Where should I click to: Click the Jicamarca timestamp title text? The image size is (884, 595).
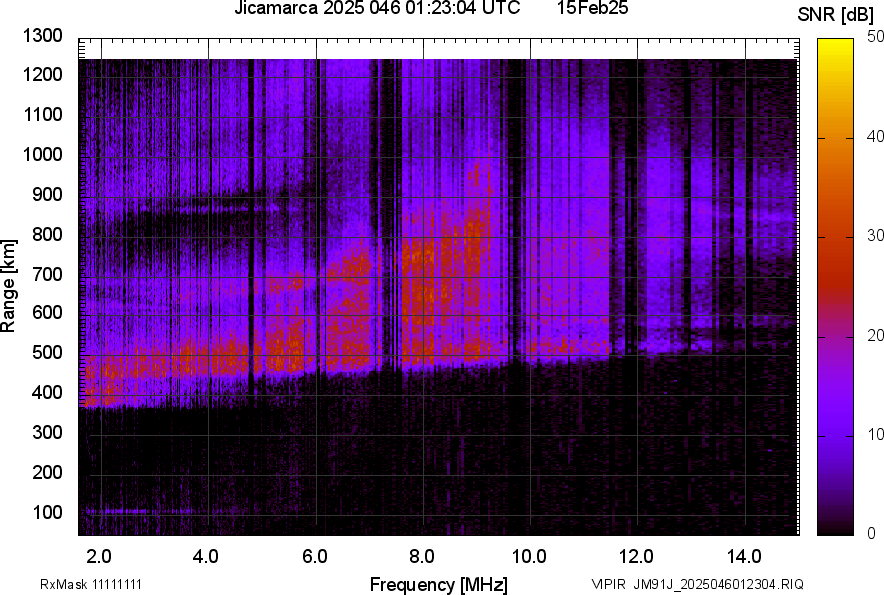point(377,9)
